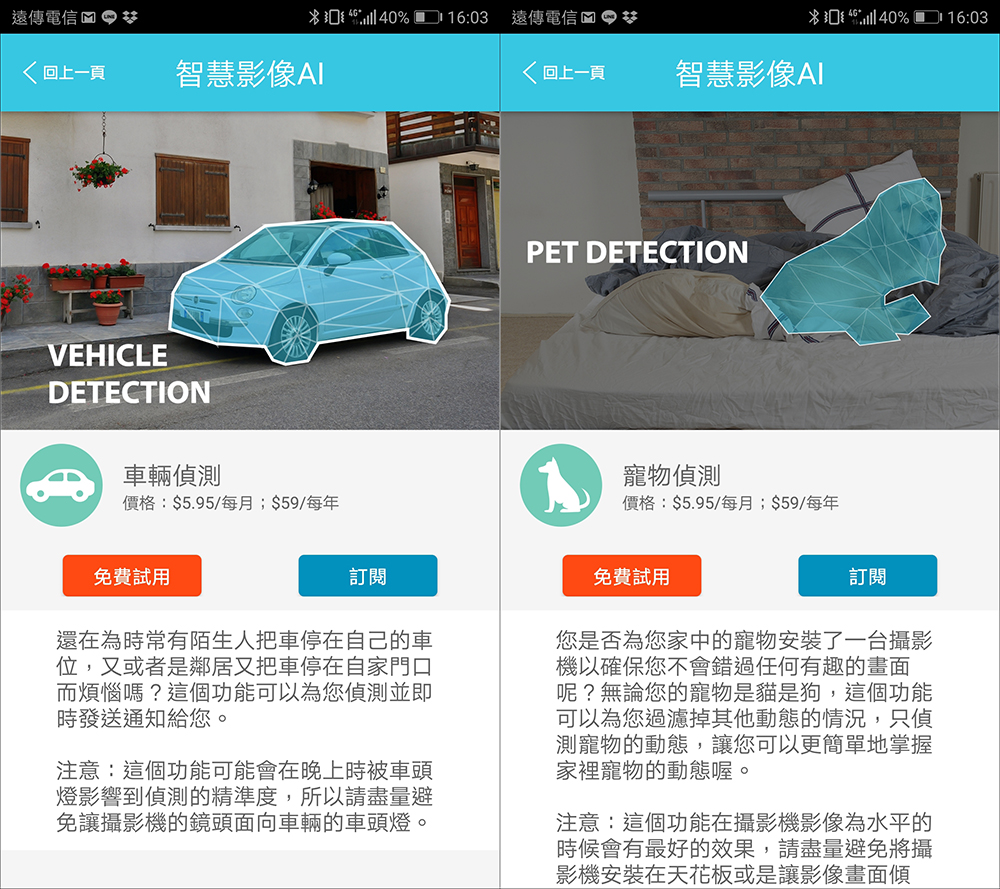Tap the mail icon in left status bar
The height and width of the screenshot is (889, 1000).
(89, 17)
